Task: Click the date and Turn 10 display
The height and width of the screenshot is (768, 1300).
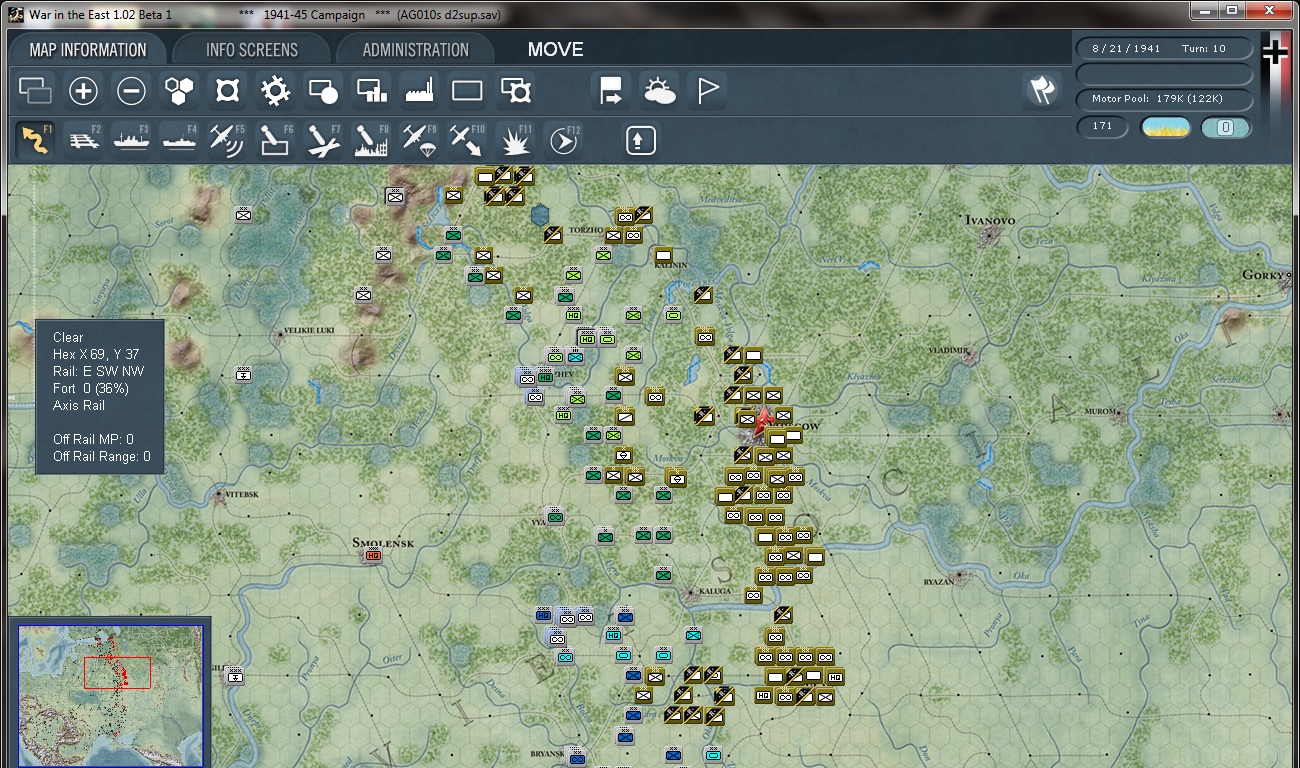Action: coord(1164,49)
